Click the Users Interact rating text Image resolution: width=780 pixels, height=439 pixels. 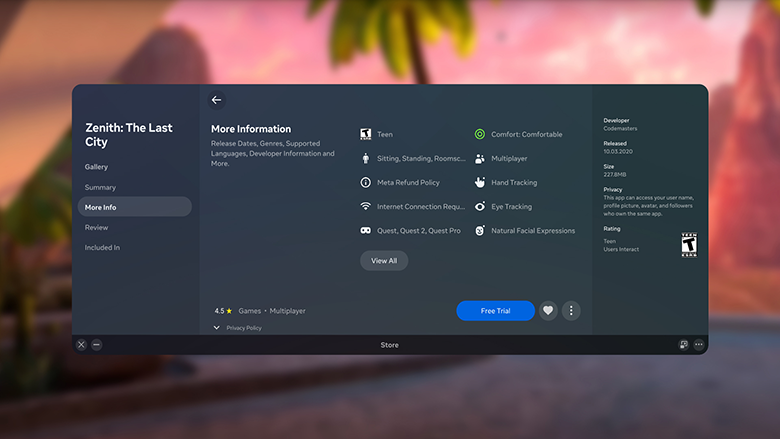click(x=621, y=249)
